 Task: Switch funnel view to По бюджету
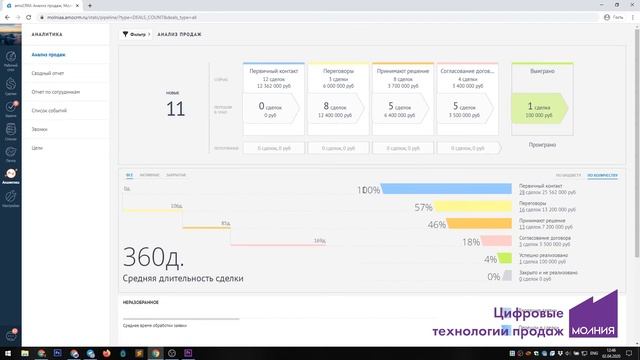(x=568, y=176)
